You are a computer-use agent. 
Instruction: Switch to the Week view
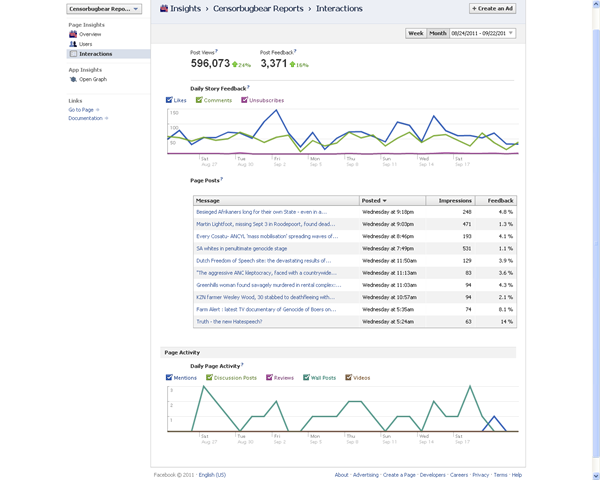(x=416, y=33)
